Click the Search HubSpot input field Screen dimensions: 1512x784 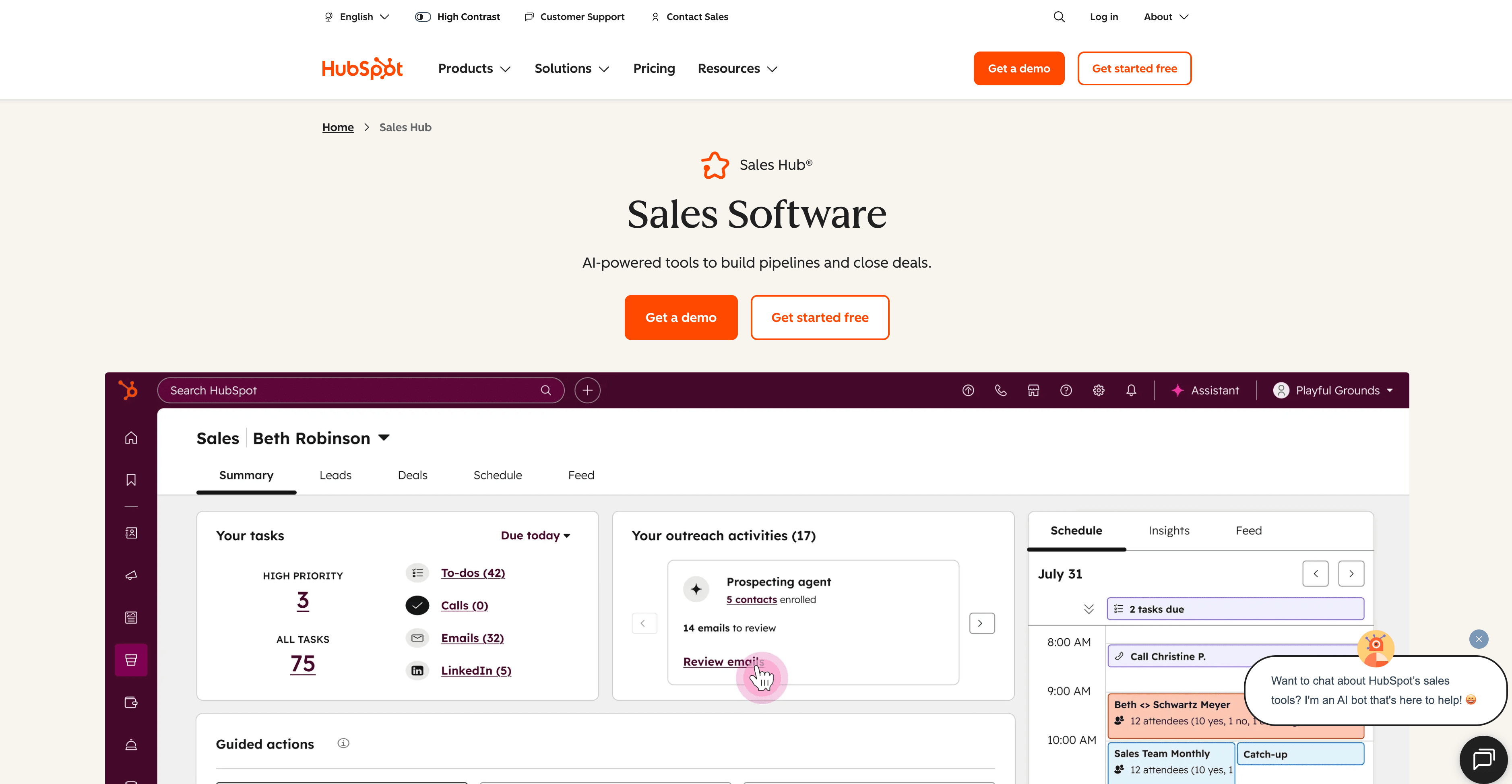[x=360, y=390]
